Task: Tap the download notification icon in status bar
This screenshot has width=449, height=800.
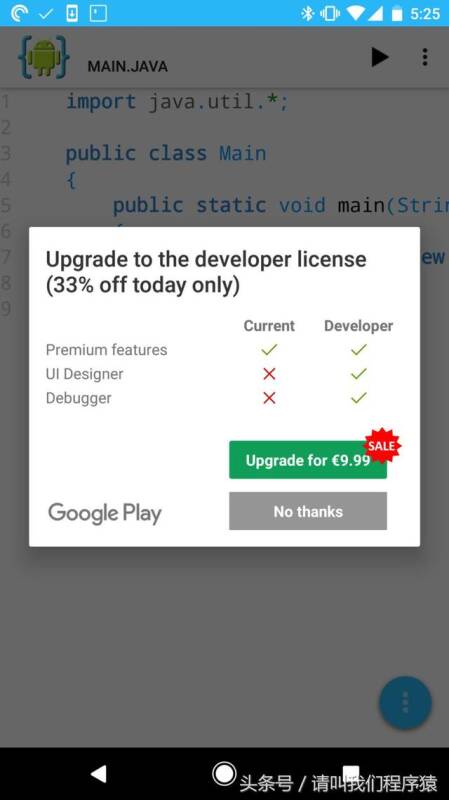Action: (x=72, y=13)
